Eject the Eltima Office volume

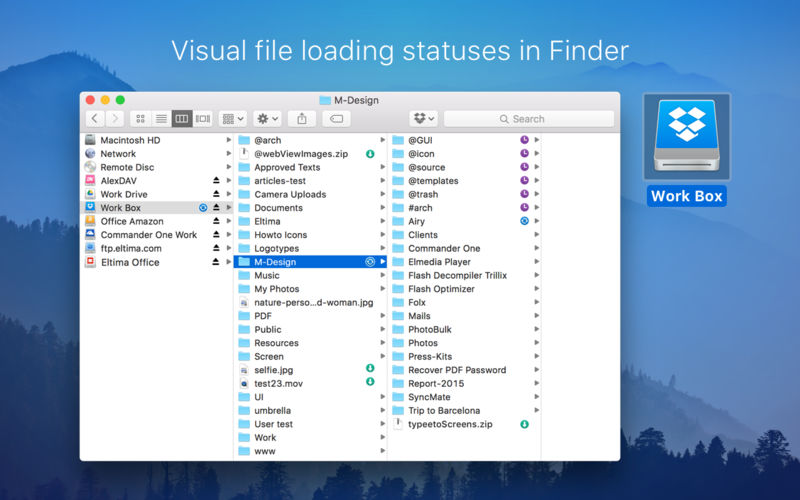click(216, 262)
